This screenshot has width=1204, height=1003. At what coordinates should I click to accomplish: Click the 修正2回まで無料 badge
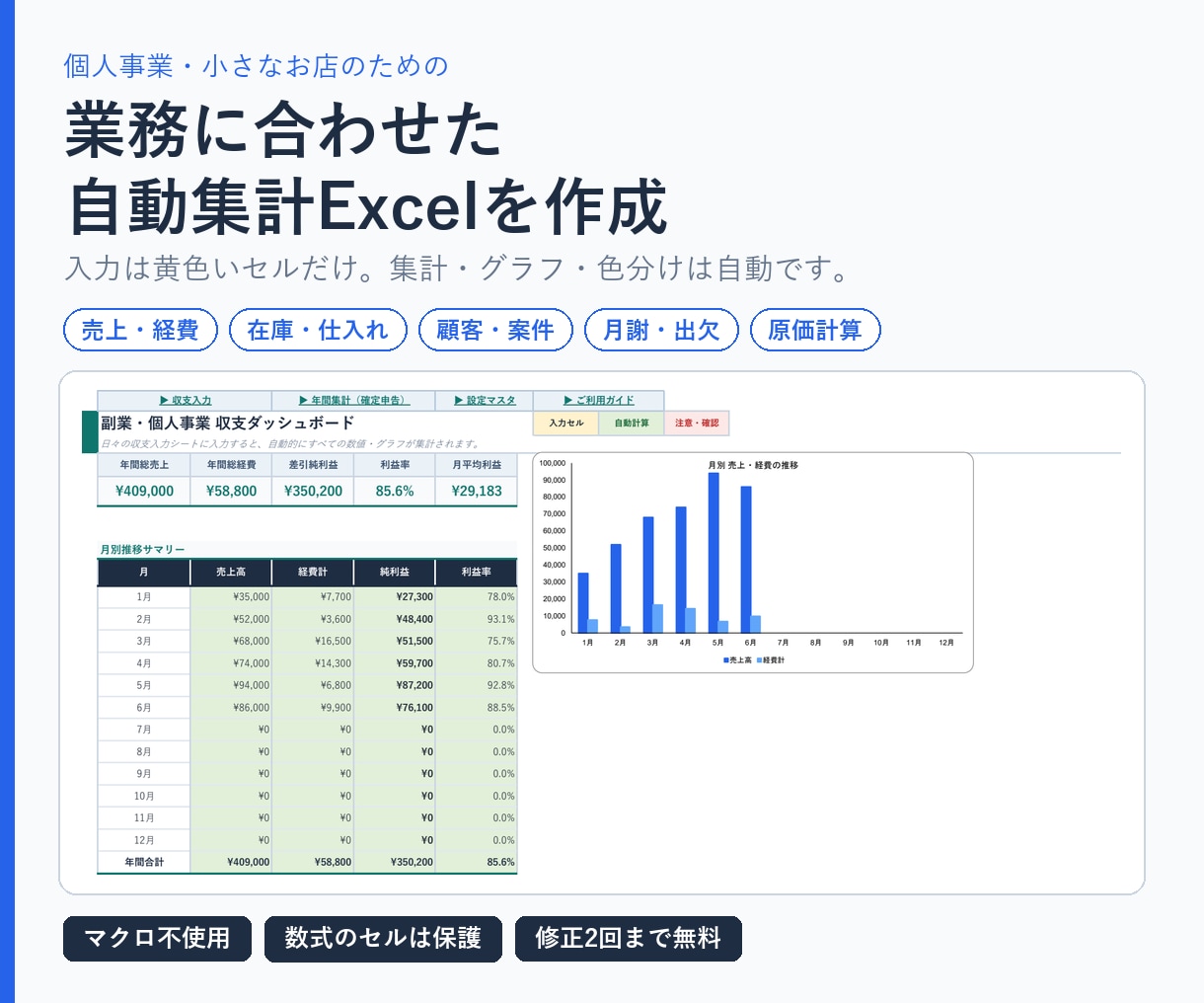pyautogui.click(x=628, y=938)
